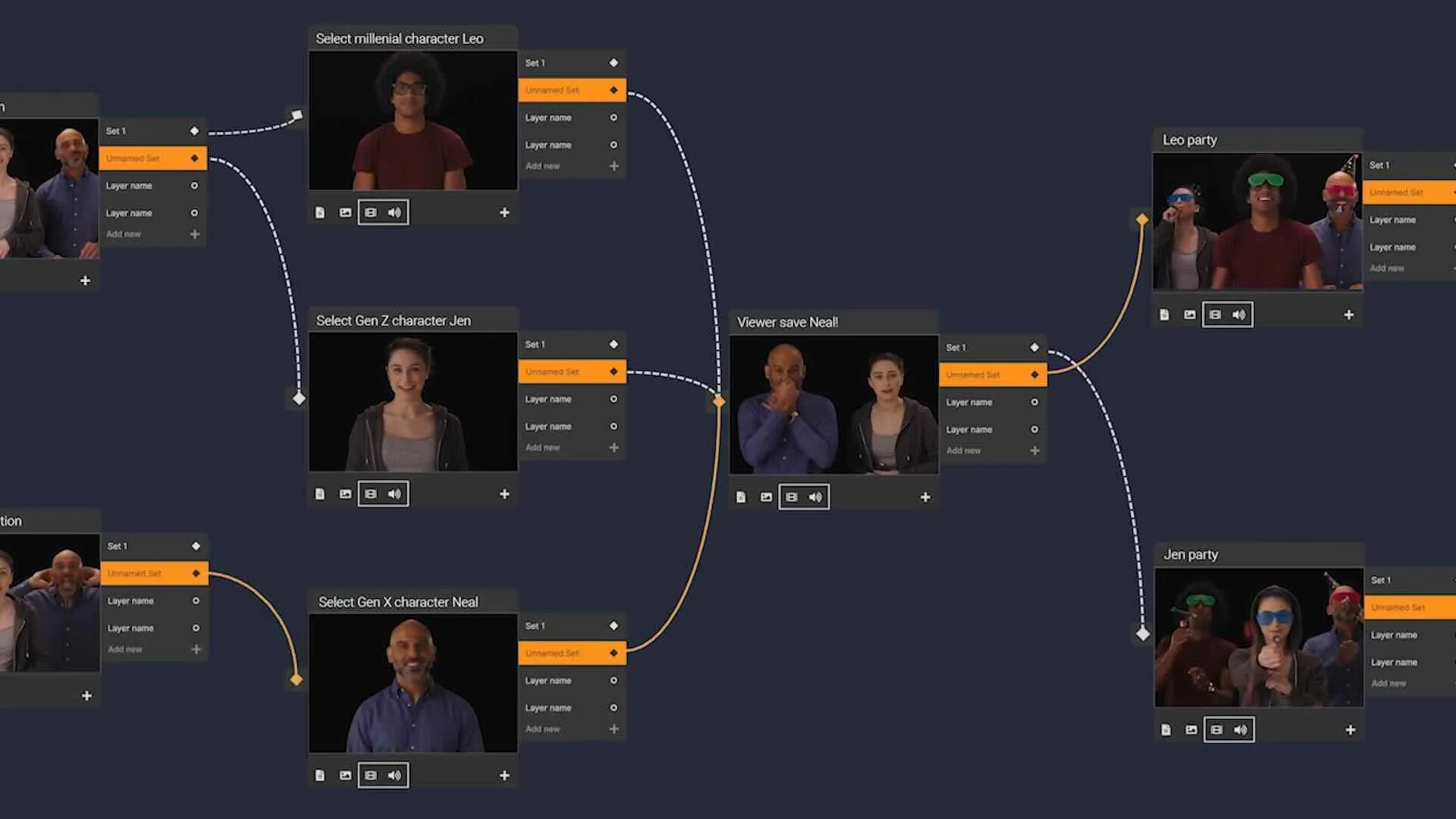Viewport: 1456px width, 819px height.
Task: Open document icon on the Leo party node
Action: click(x=1165, y=314)
